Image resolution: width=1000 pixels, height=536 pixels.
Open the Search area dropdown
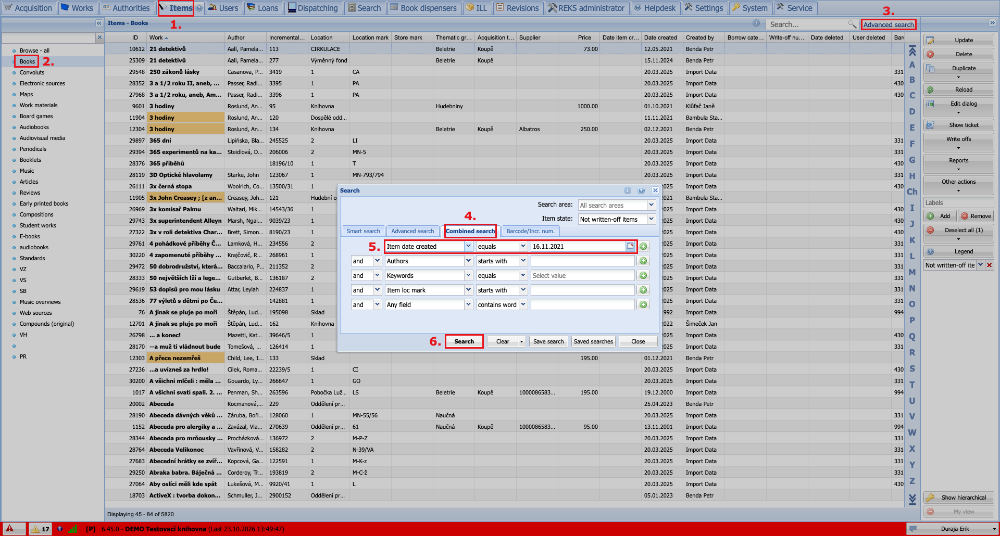click(651, 205)
